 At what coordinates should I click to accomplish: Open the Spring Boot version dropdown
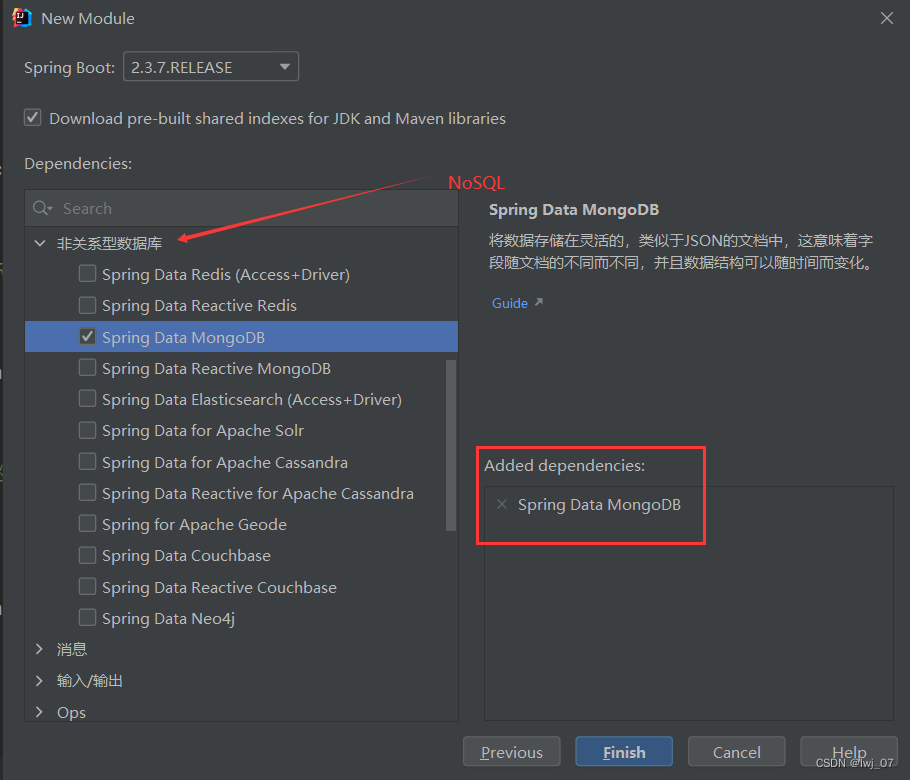(x=211, y=66)
